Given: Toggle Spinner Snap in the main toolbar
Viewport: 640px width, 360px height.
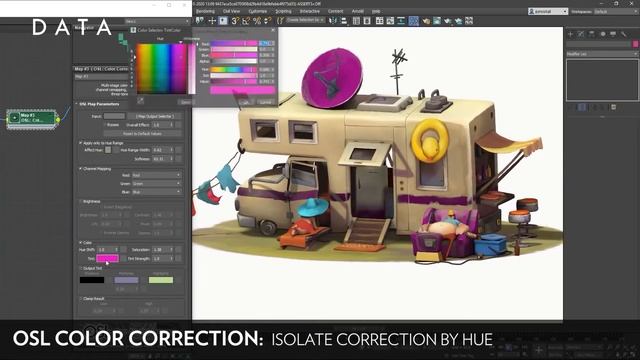Looking at the screenshot, I should click(x=268, y=21).
